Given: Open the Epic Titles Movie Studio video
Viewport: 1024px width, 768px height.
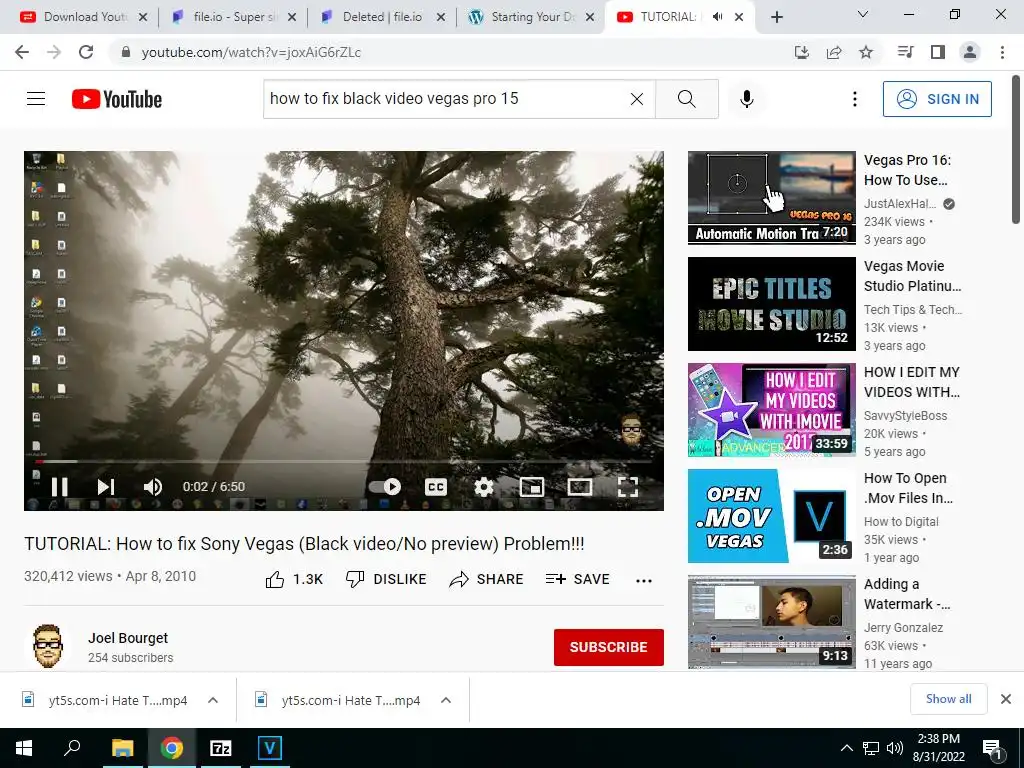Looking at the screenshot, I should [x=771, y=304].
